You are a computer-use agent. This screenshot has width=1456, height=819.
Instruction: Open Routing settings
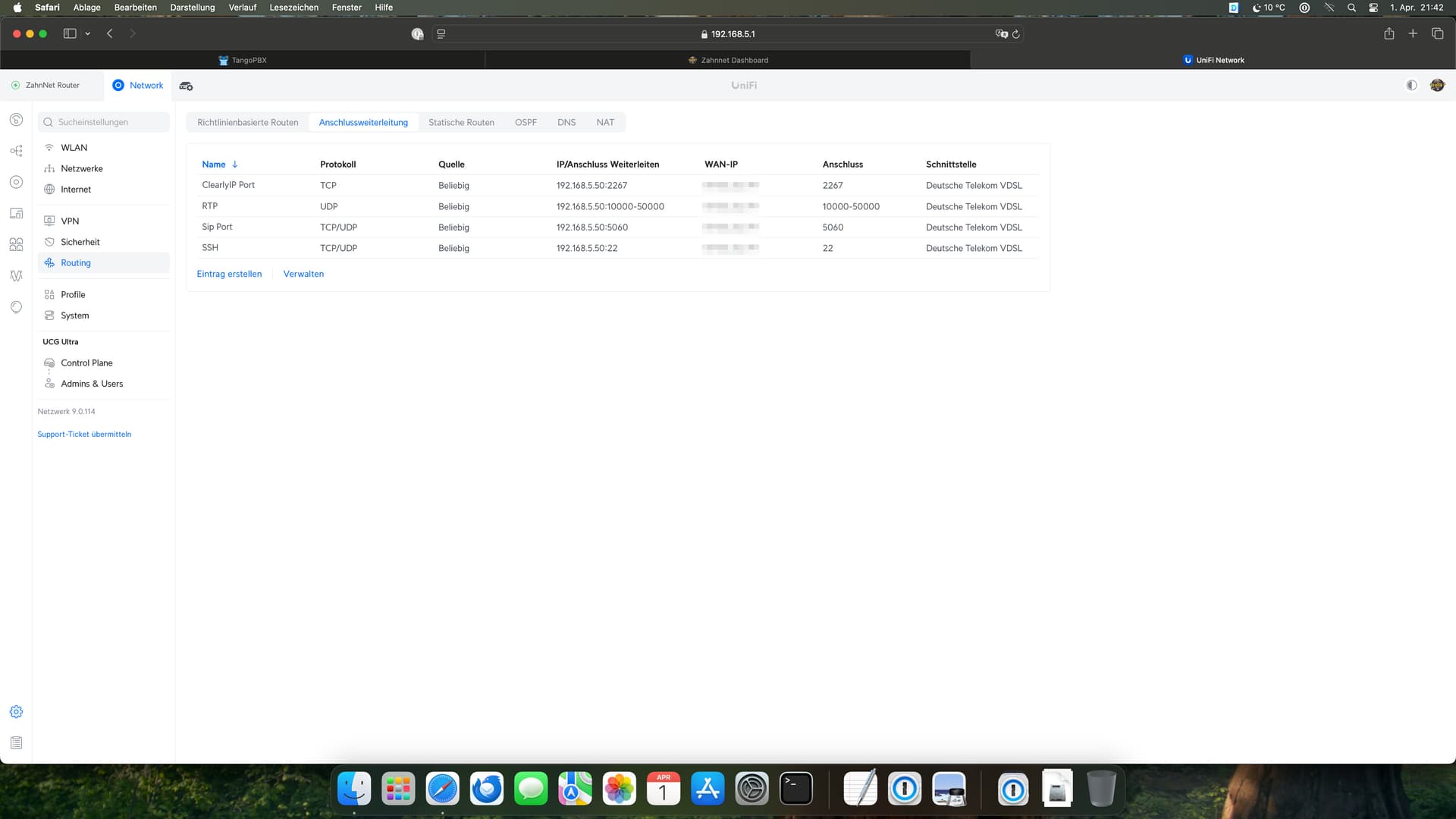click(x=104, y=262)
